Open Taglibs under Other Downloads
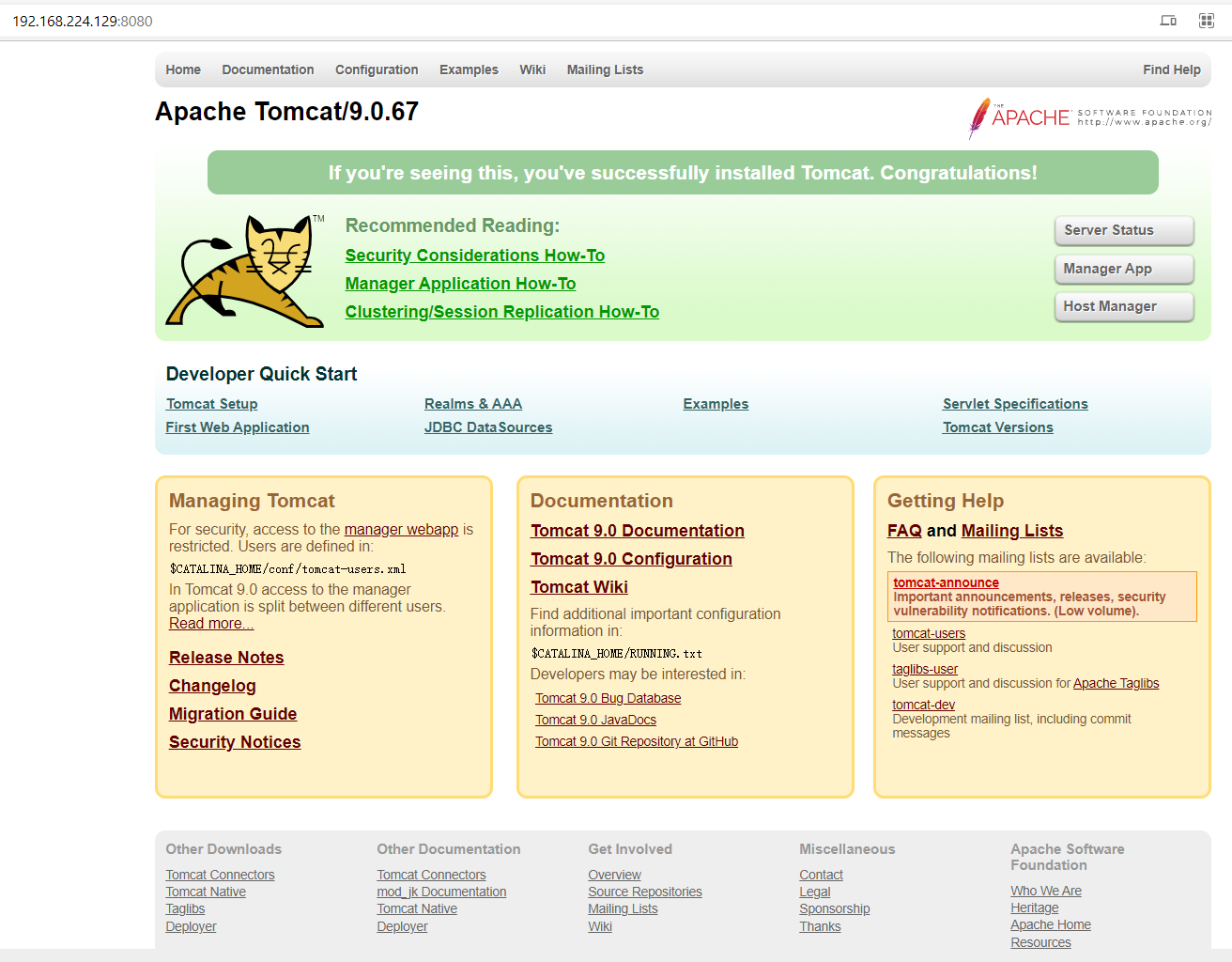 coord(185,908)
